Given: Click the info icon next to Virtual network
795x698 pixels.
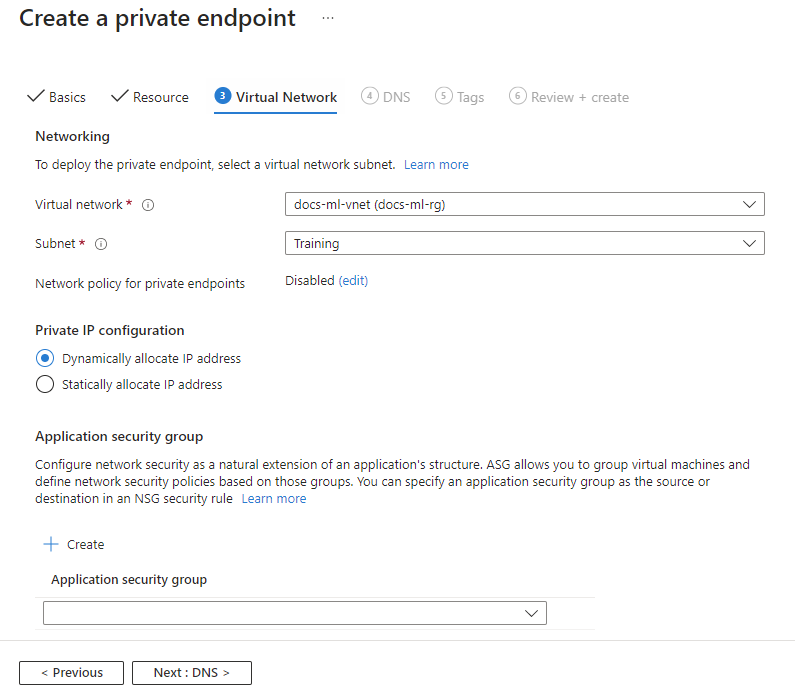Looking at the screenshot, I should coord(148,205).
